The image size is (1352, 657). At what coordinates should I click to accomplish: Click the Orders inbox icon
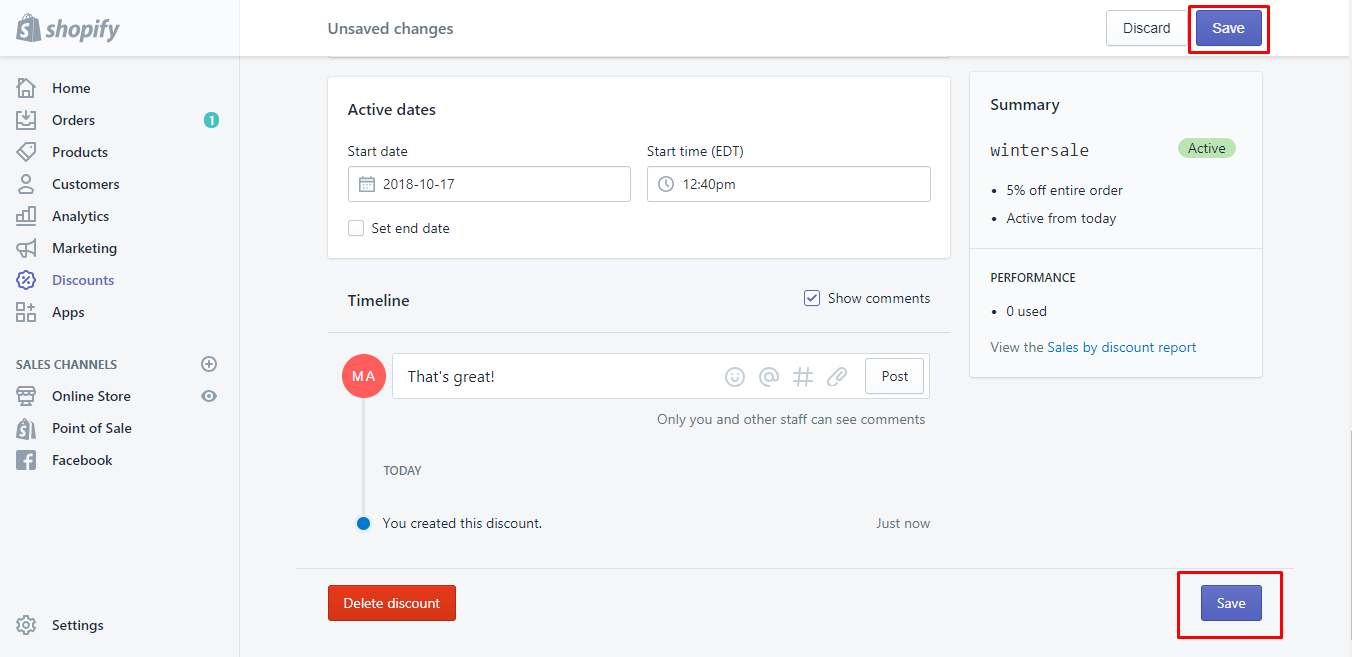pos(27,120)
